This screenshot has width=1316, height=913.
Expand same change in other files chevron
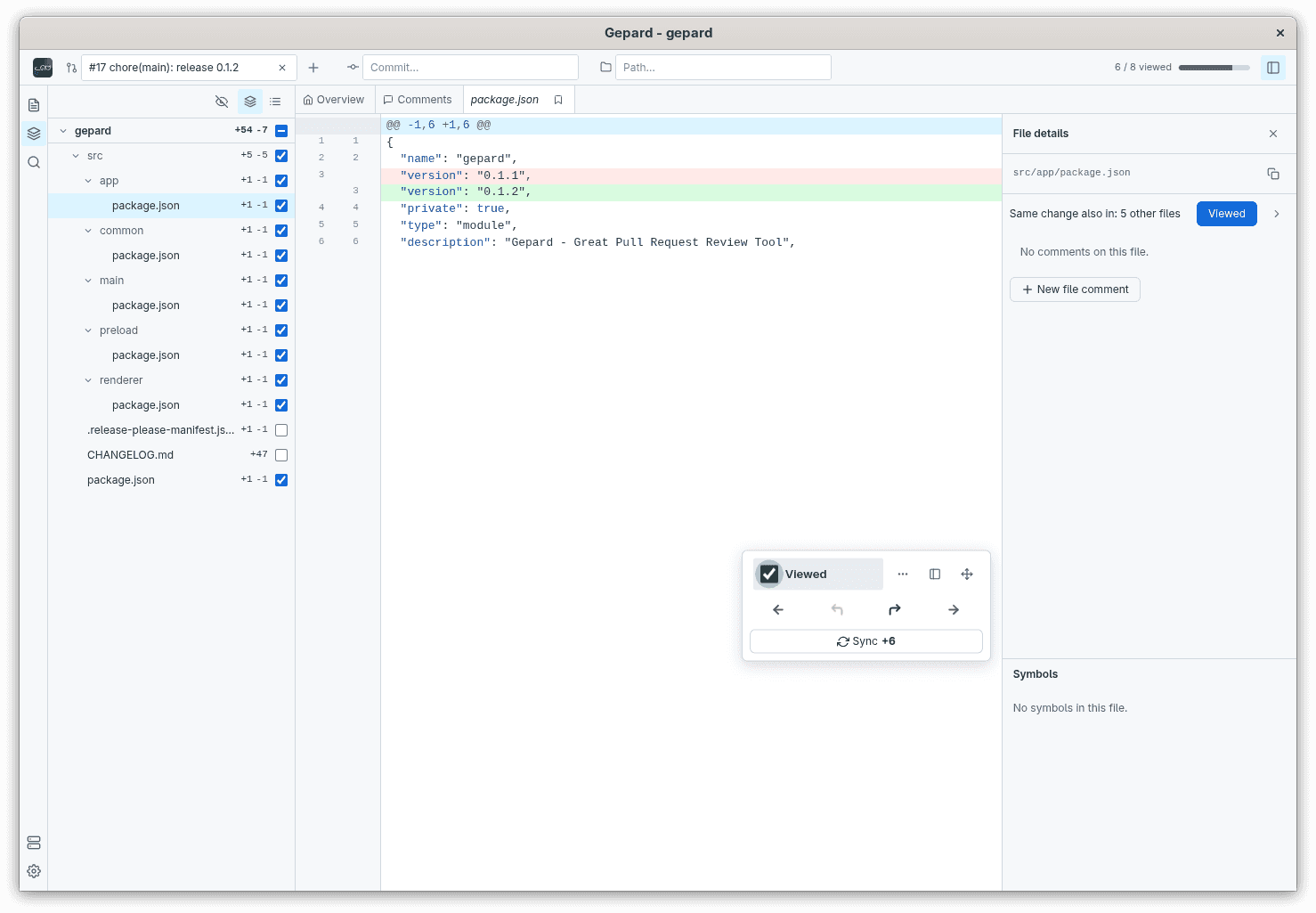[1277, 214]
